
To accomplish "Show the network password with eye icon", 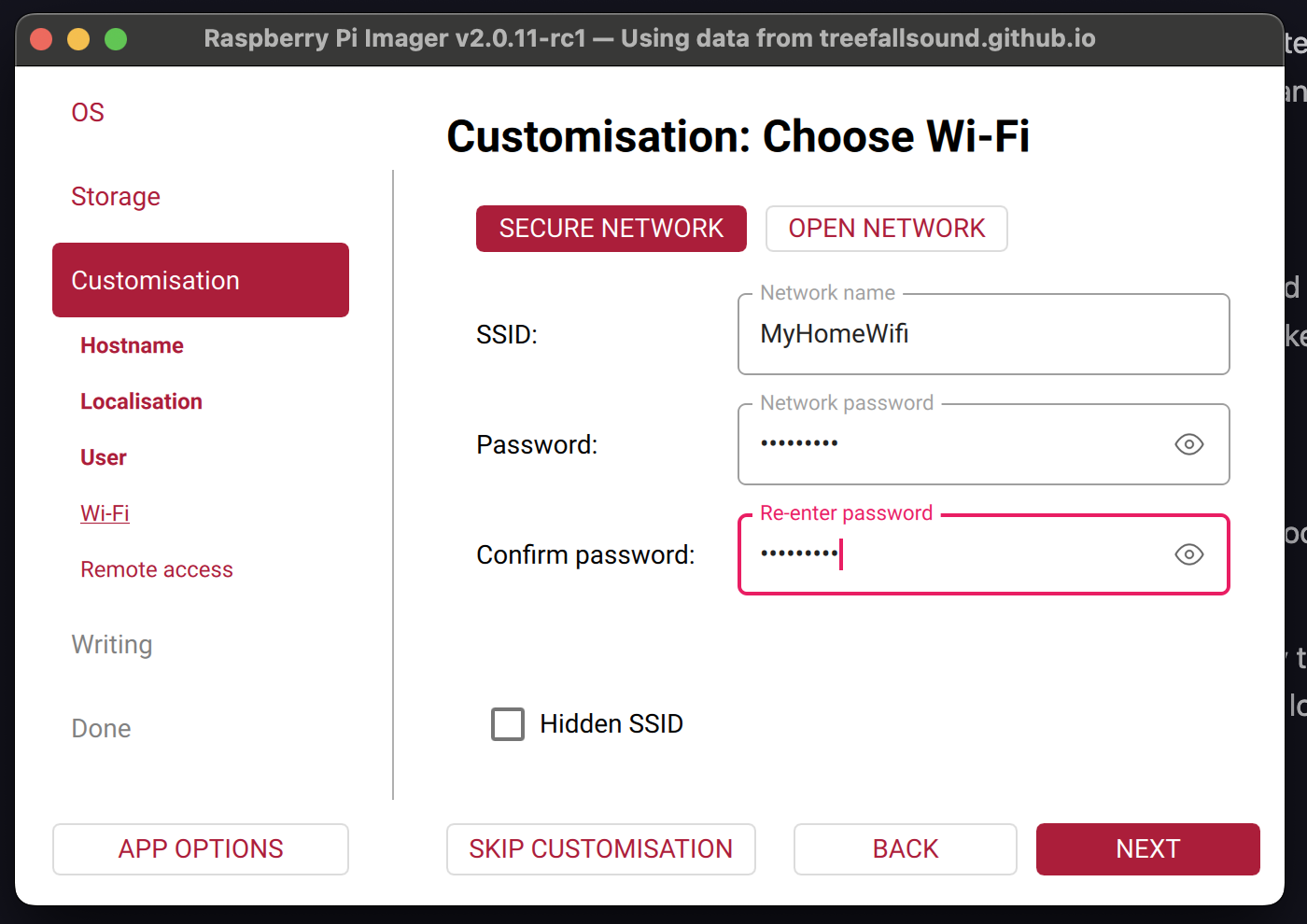I will pyautogui.click(x=1188, y=444).
